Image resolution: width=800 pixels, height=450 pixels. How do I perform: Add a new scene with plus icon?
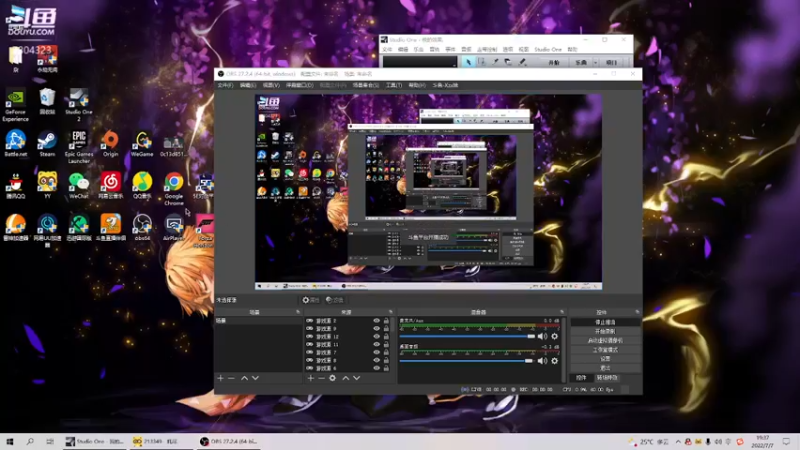point(220,378)
